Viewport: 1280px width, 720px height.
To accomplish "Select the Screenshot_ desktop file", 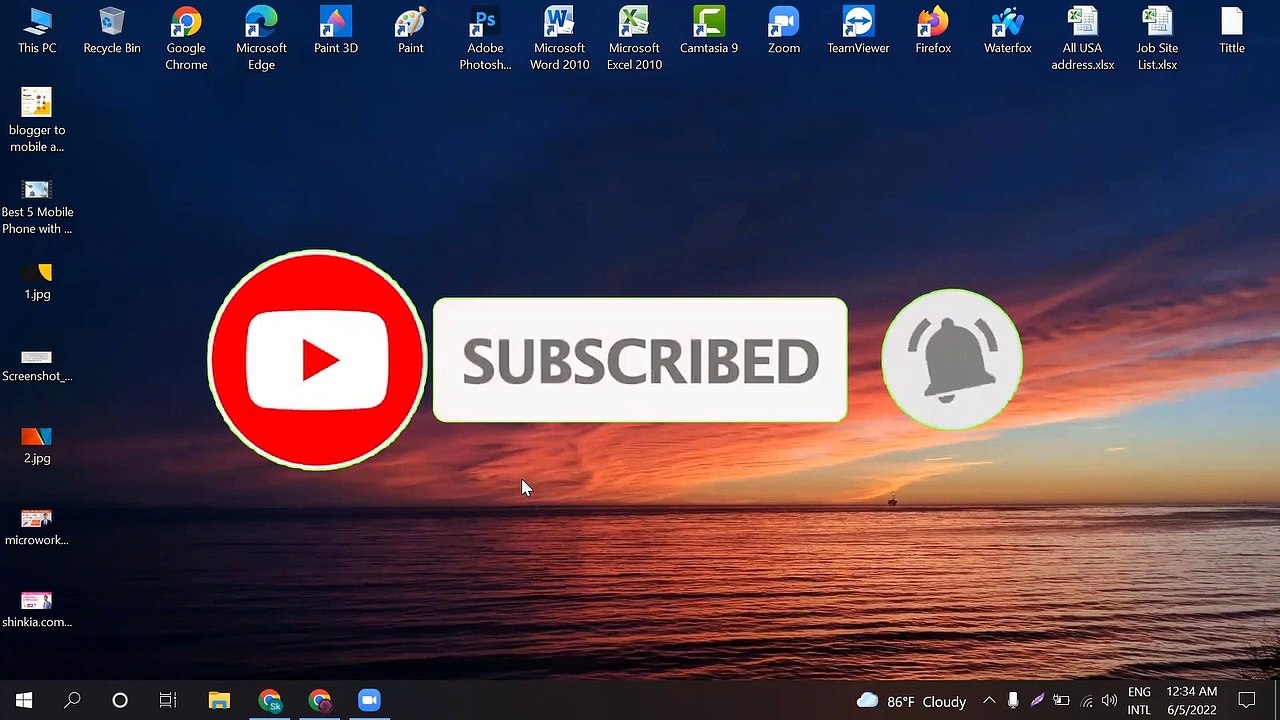I will tap(37, 365).
